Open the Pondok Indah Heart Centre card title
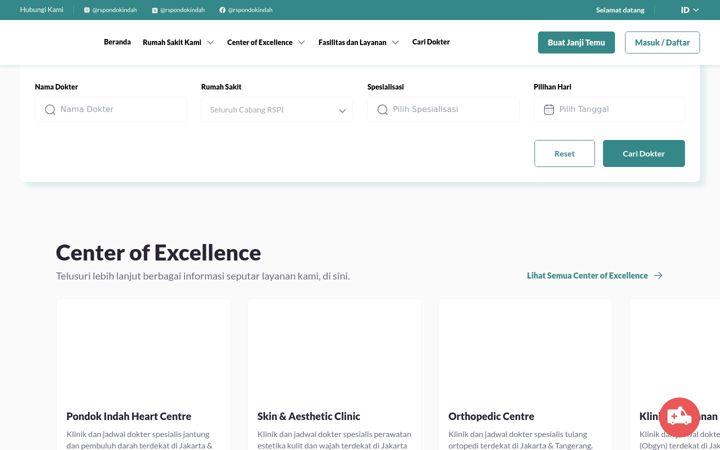Image resolution: width=720 pixels, height=450 pixels. [129, 416]
